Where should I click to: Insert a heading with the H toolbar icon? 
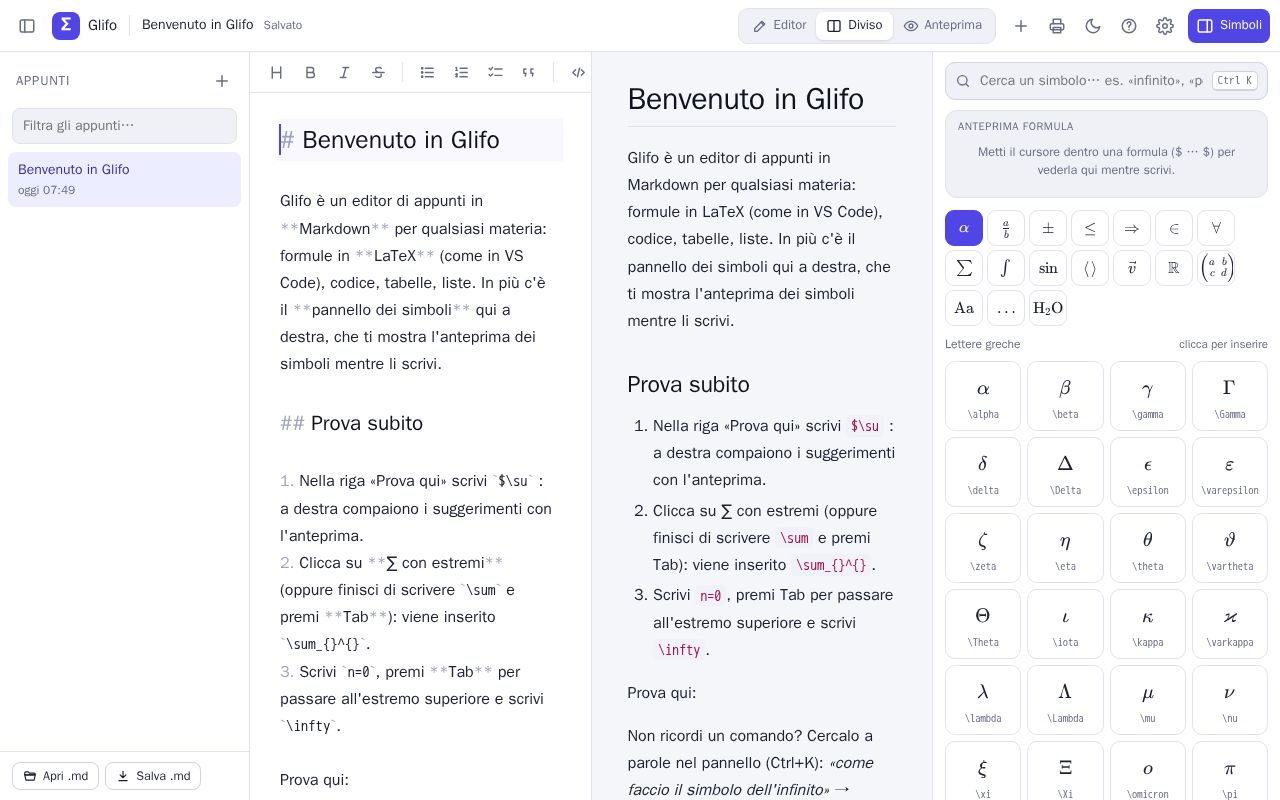[x=277, y=72]
